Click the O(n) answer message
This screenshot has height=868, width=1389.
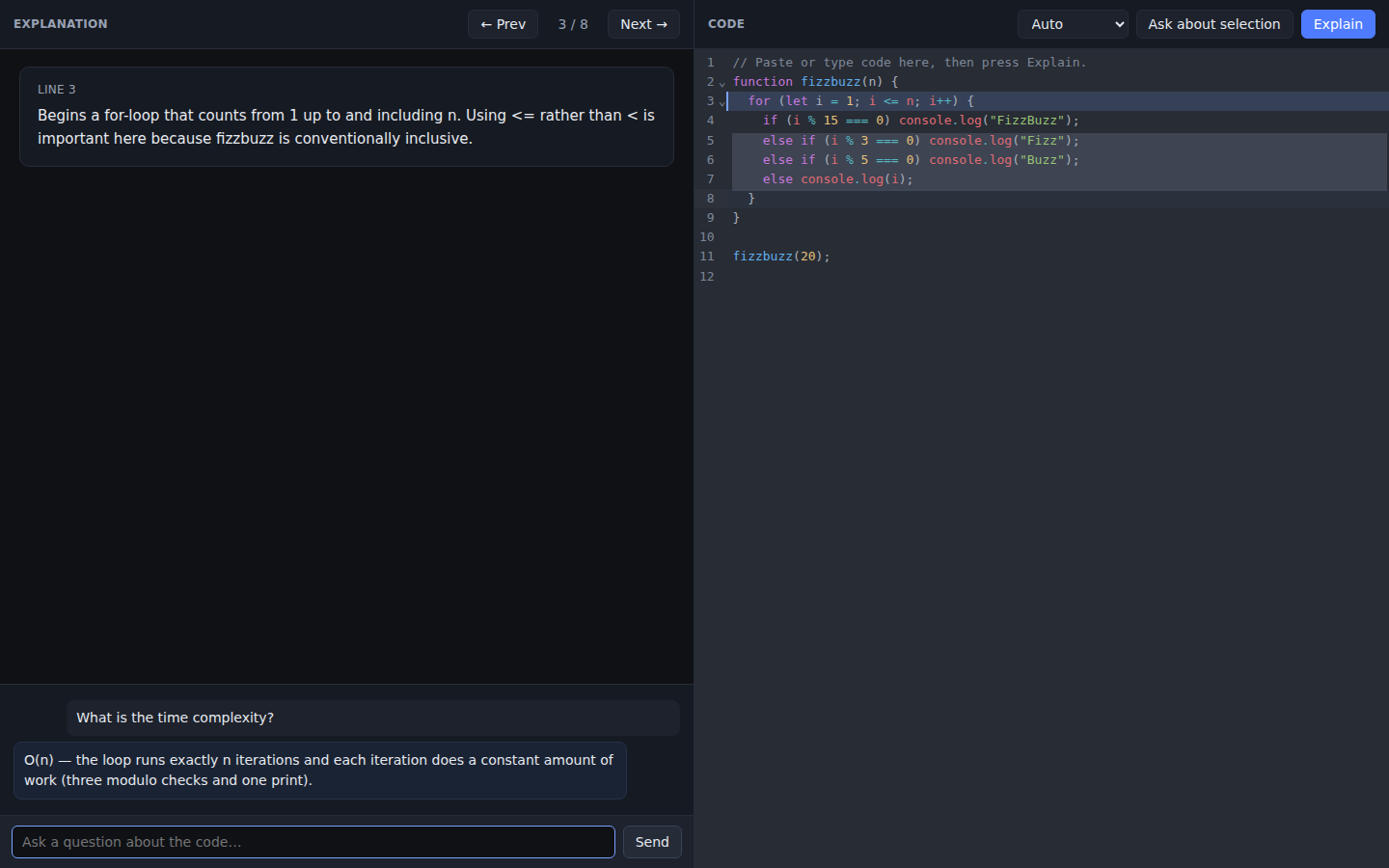pos(320,771)
